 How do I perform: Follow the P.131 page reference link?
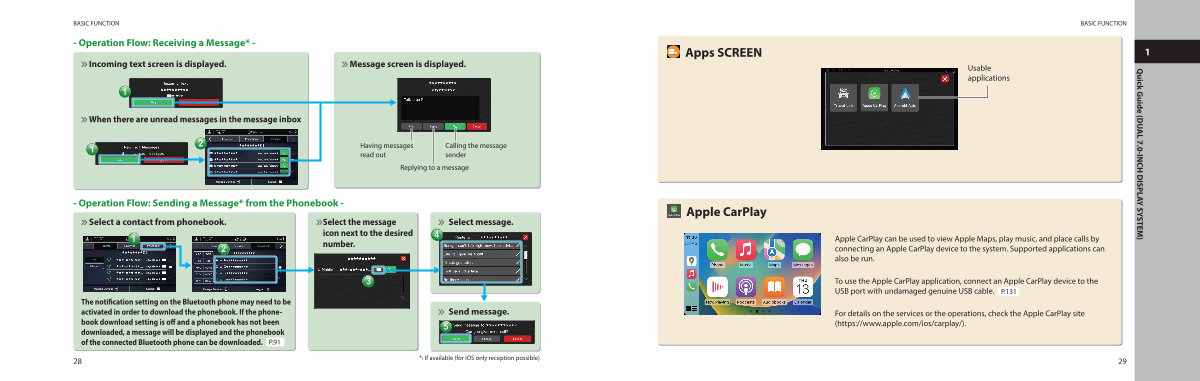1008,291
